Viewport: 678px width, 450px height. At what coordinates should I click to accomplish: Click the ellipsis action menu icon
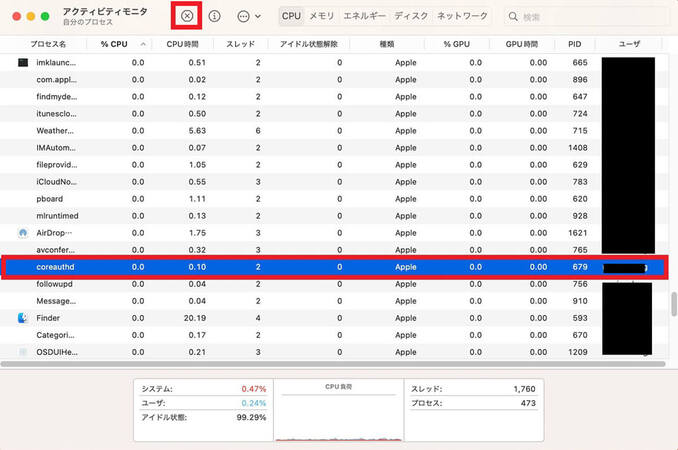[243, 16]
